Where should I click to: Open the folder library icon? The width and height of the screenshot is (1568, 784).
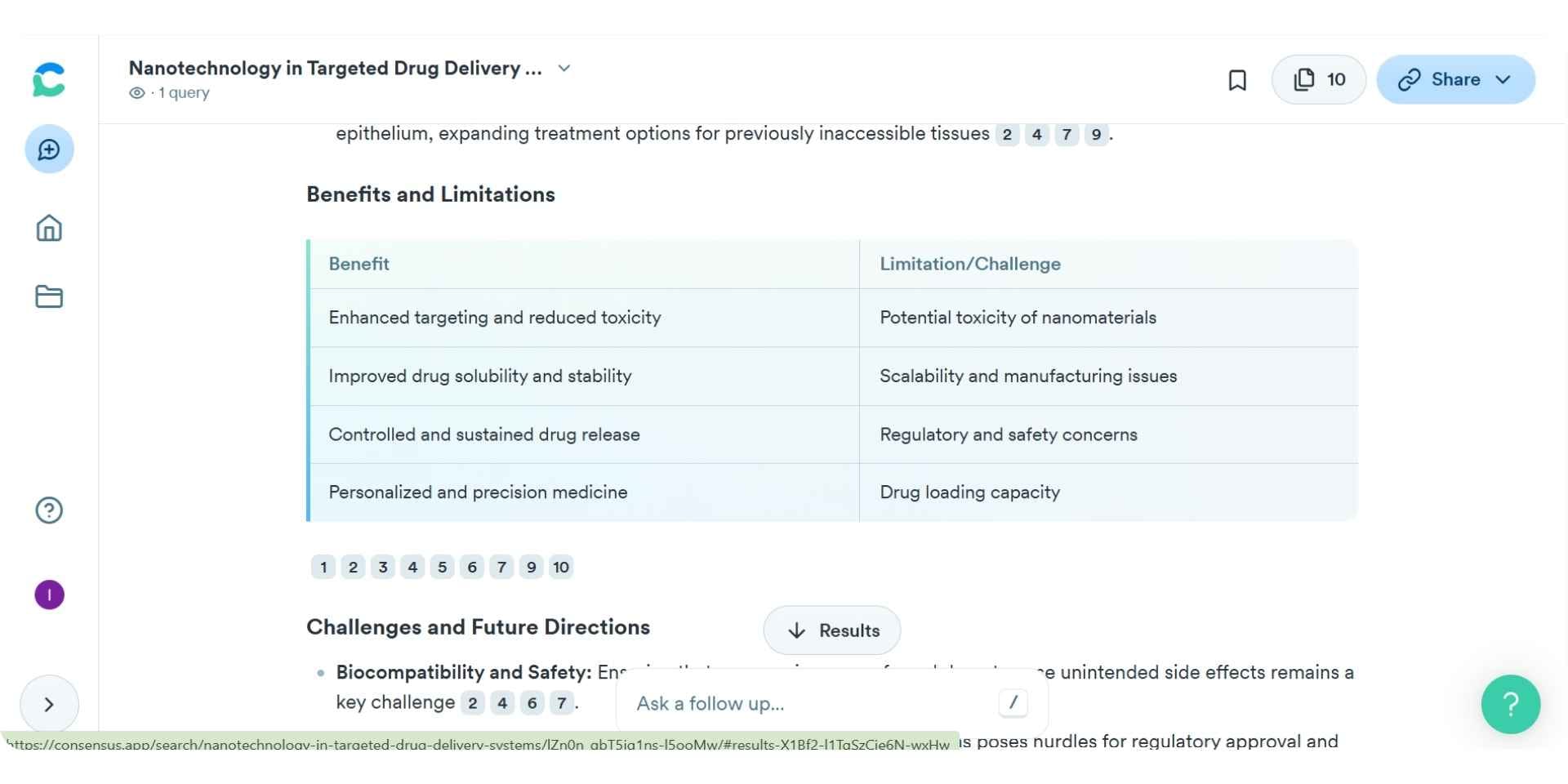[x=49, y=296]
